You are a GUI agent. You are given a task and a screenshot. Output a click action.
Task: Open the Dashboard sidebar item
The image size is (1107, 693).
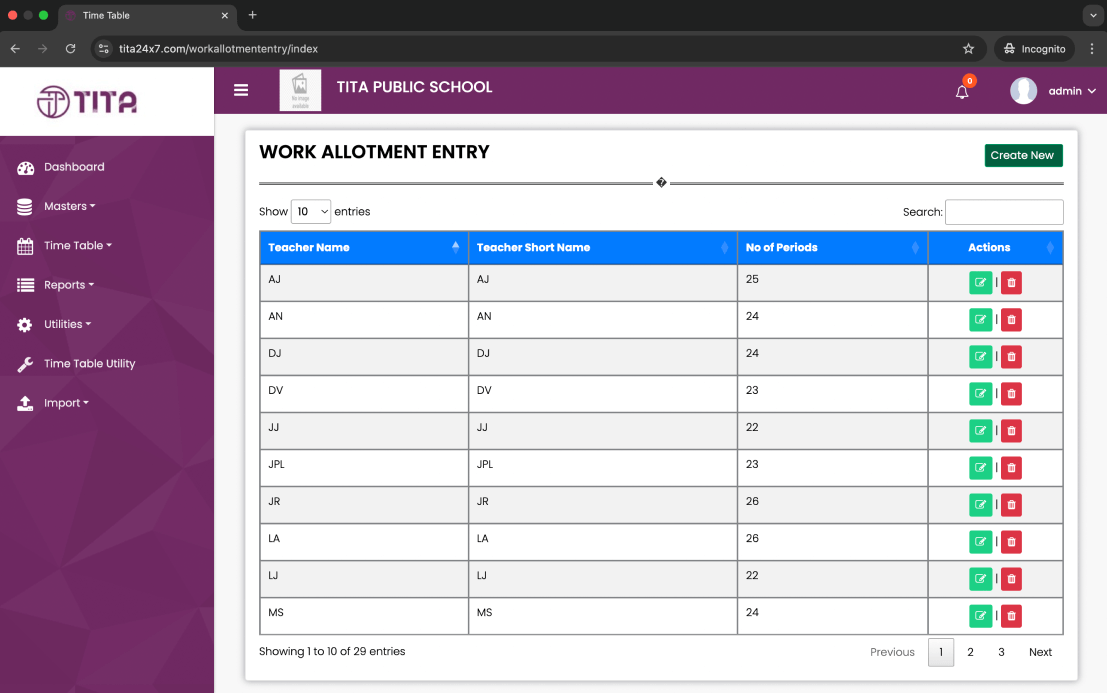[x=73, y=167]
